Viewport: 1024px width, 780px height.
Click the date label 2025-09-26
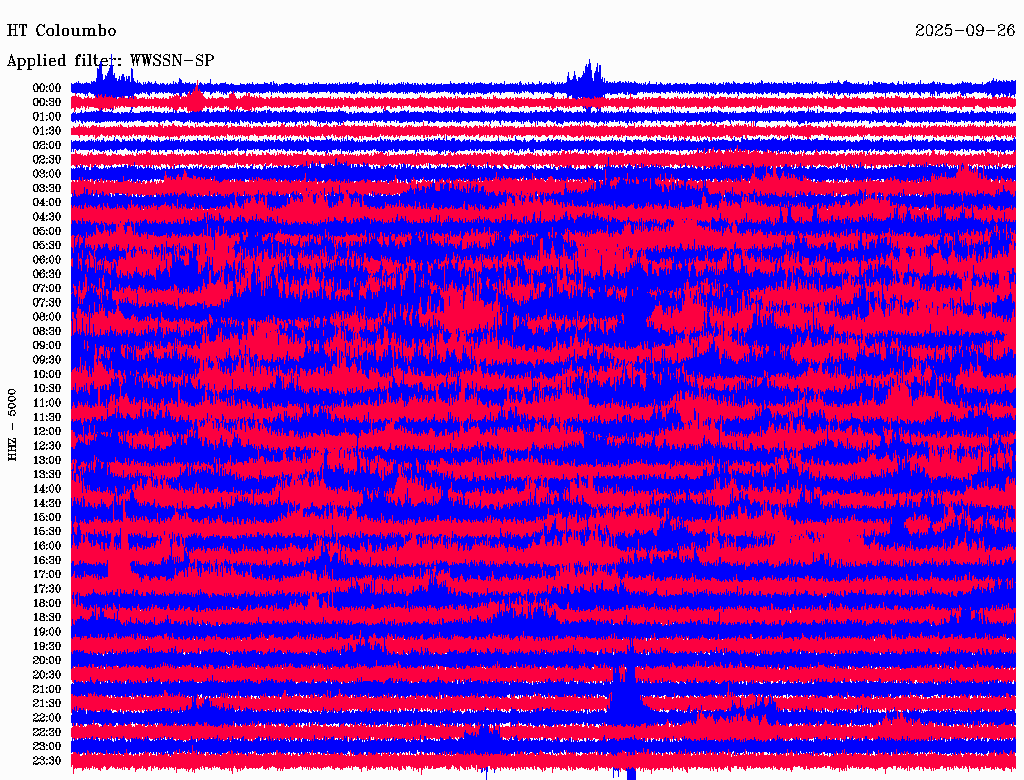965,31
